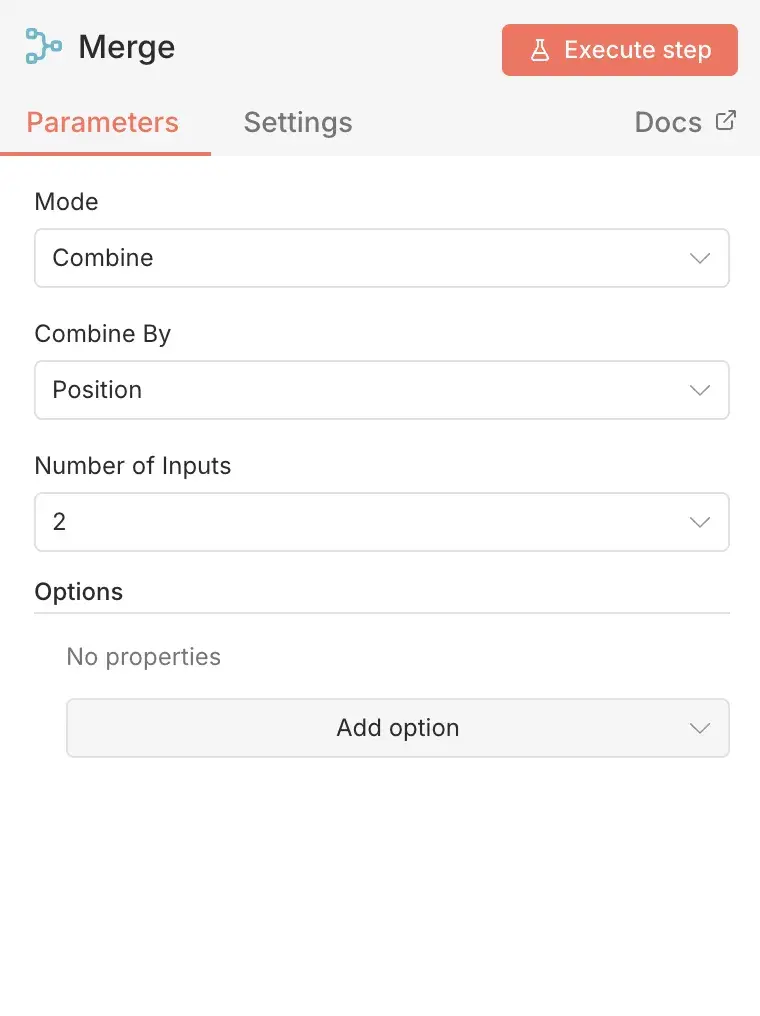The width and height of the screenshot is (760, 1016).
Task: Select the Parameters tab
Action: coord(102,122)
